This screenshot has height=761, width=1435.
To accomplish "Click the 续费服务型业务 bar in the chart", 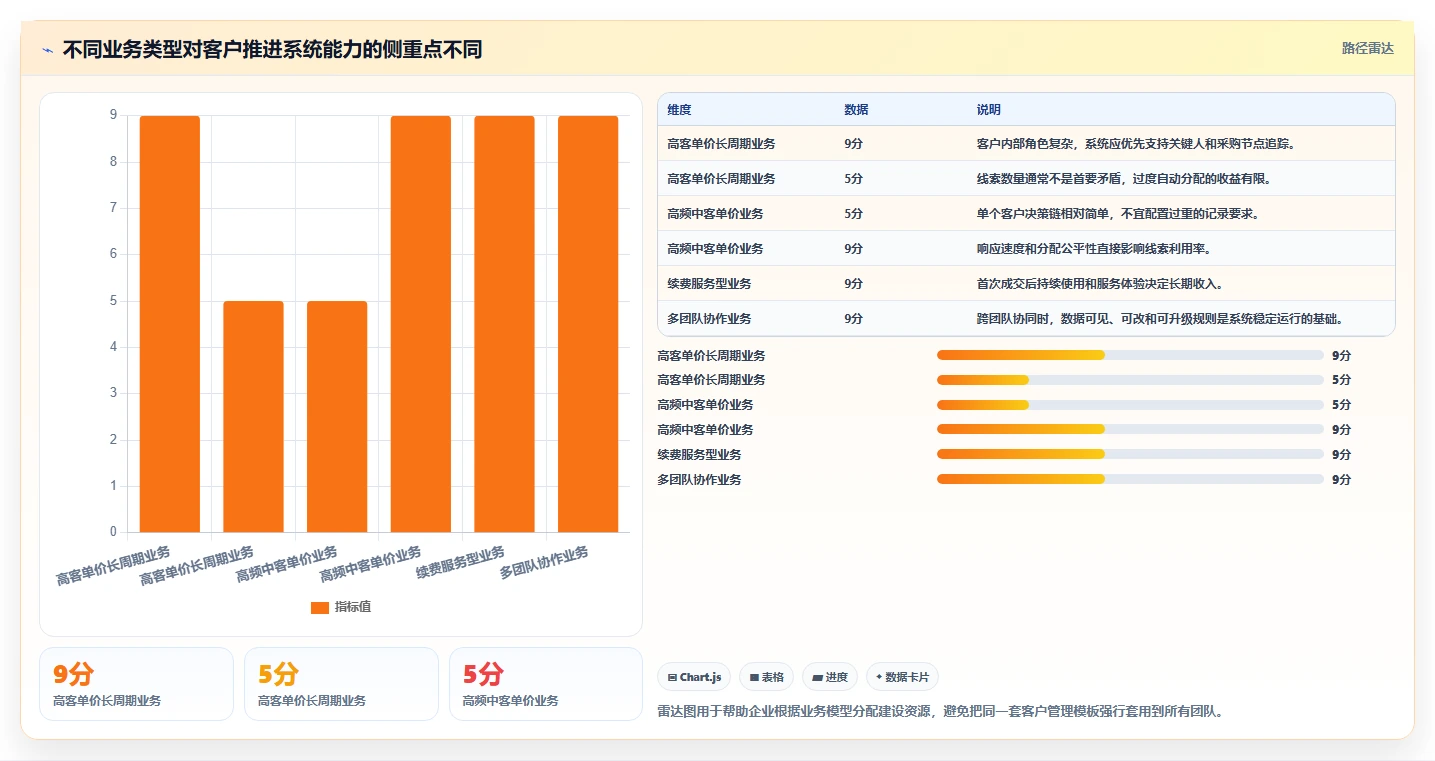I will (x=504, y=324).
